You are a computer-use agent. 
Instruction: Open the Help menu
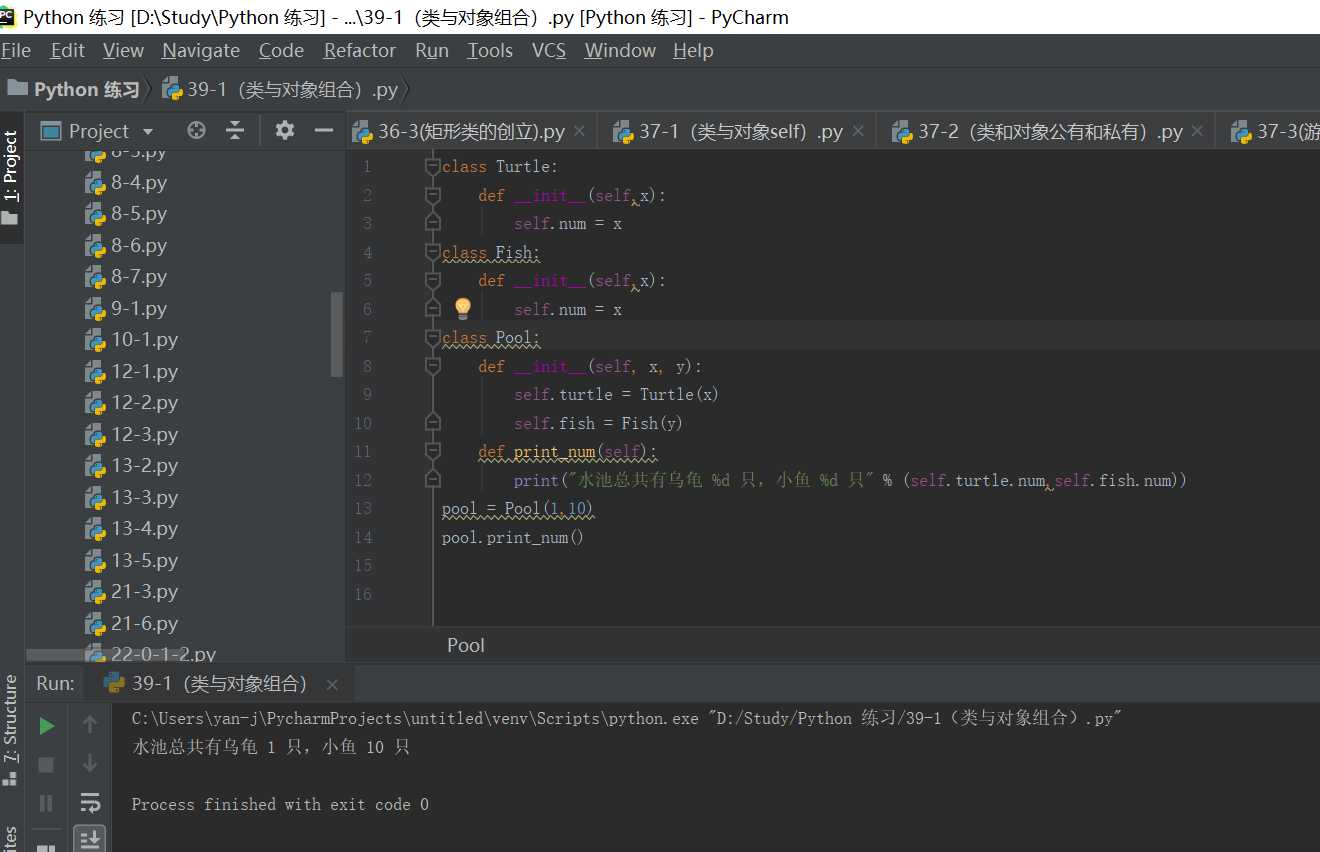tap(693, 50)
